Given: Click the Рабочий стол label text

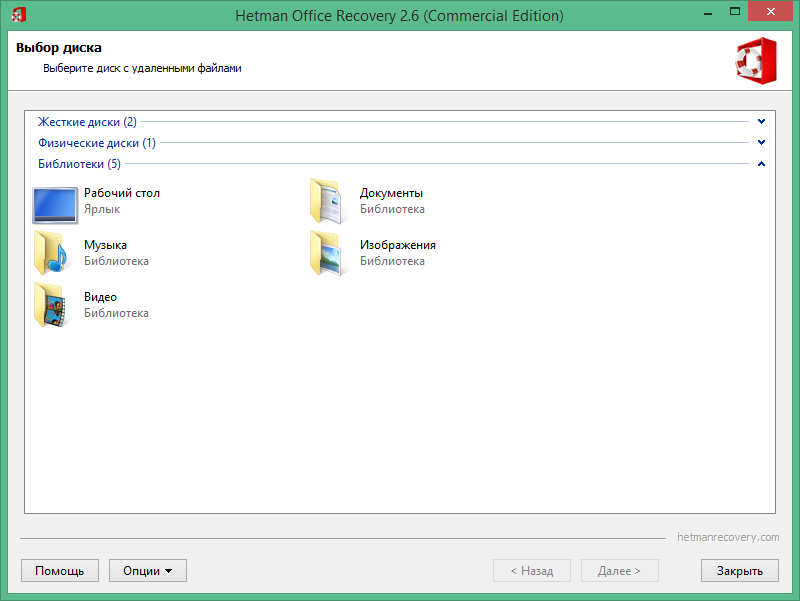Looking at the screenshot, I should point(122,193).
